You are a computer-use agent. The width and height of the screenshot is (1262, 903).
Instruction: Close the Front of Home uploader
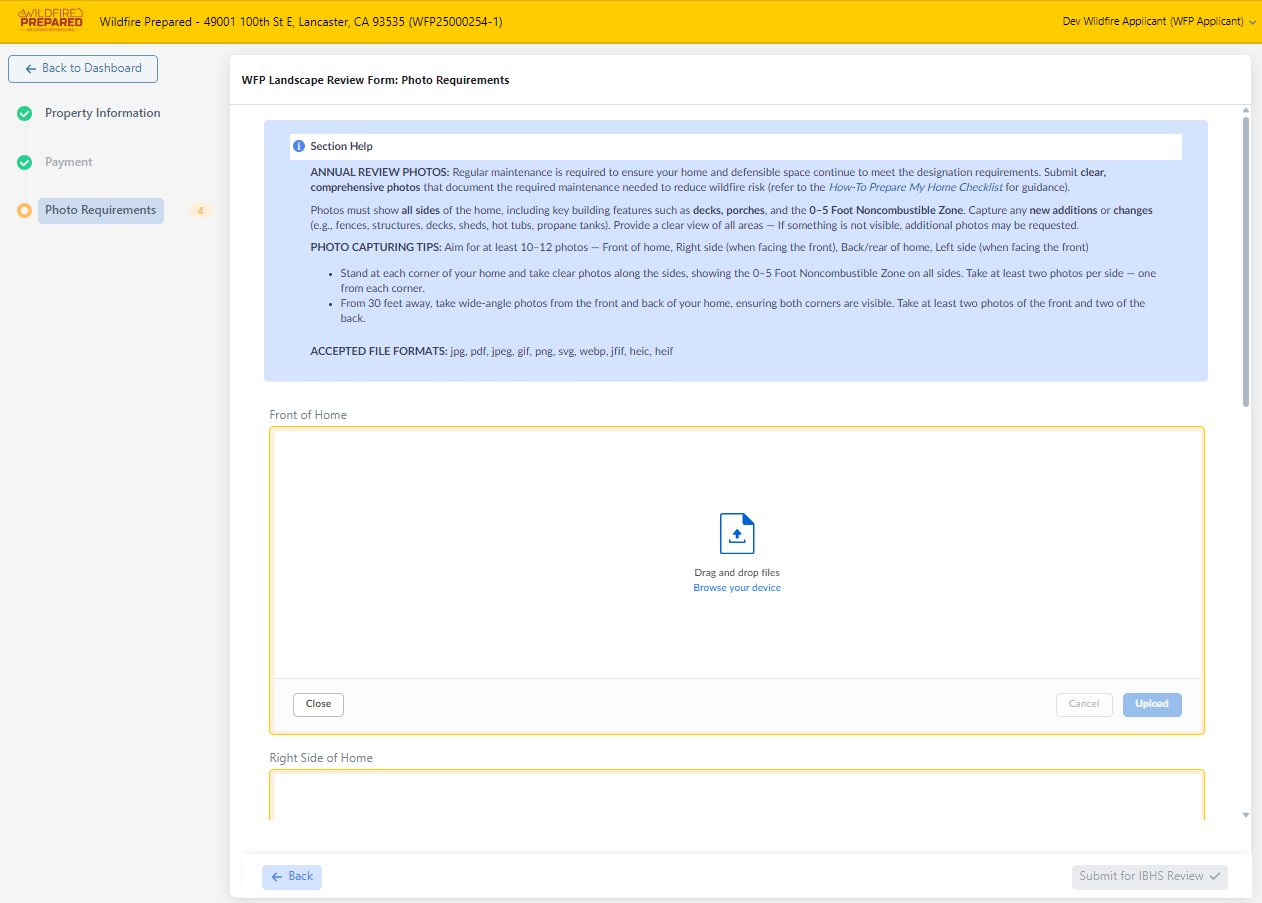click(318, 704)
